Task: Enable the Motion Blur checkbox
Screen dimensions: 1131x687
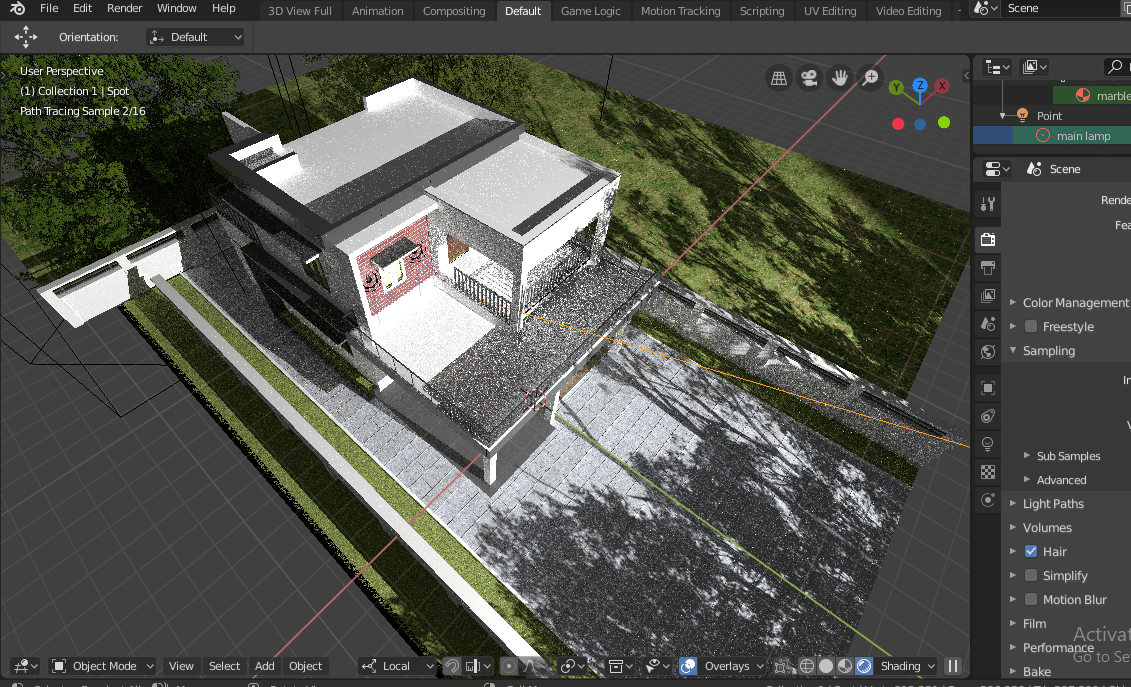Action: click(x=1031, y=599)
